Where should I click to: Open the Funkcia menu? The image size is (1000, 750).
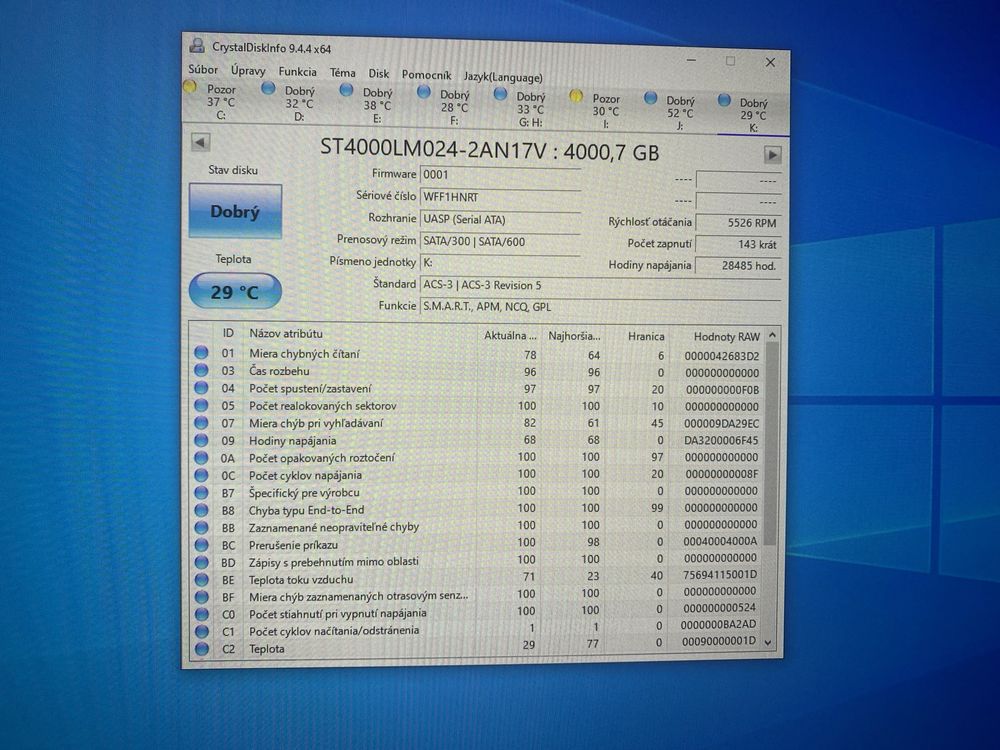pyautogui.click(x=297, y=71)
